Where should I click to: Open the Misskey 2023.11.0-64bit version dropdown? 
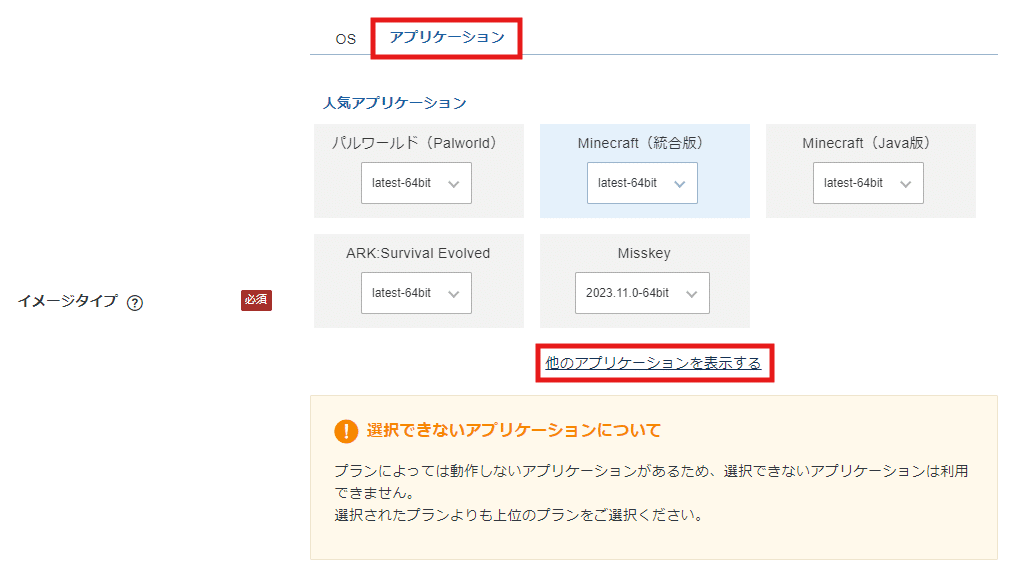[642, 293]
